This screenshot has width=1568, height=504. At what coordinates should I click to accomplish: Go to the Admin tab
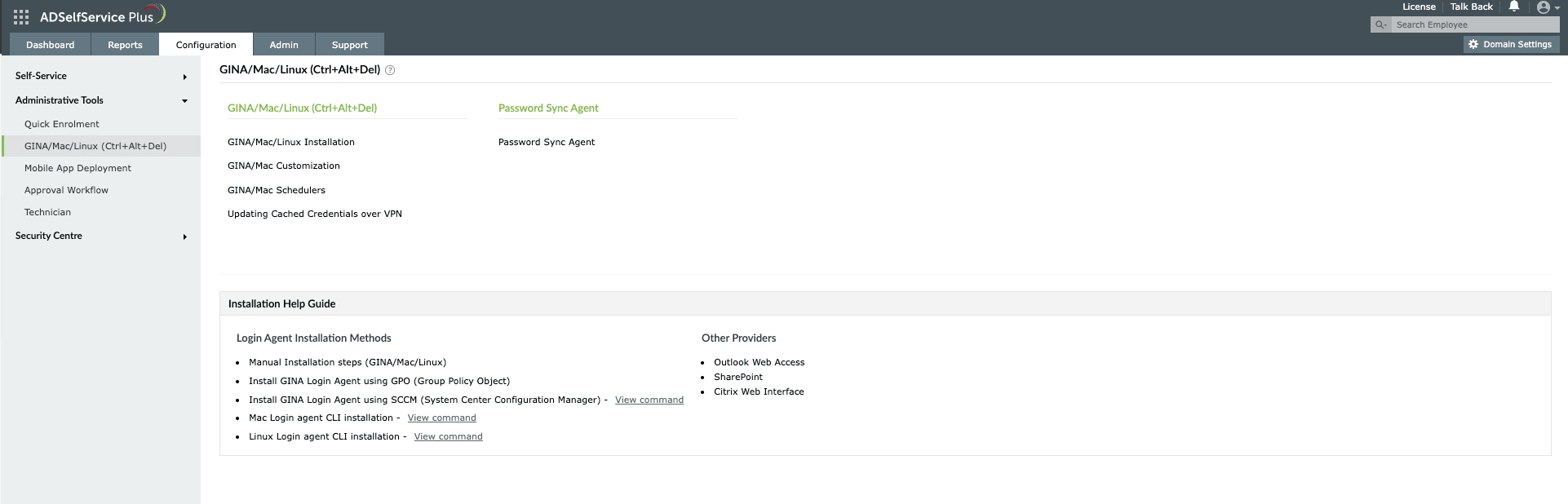pyautogui.click(x=284, y=45)
